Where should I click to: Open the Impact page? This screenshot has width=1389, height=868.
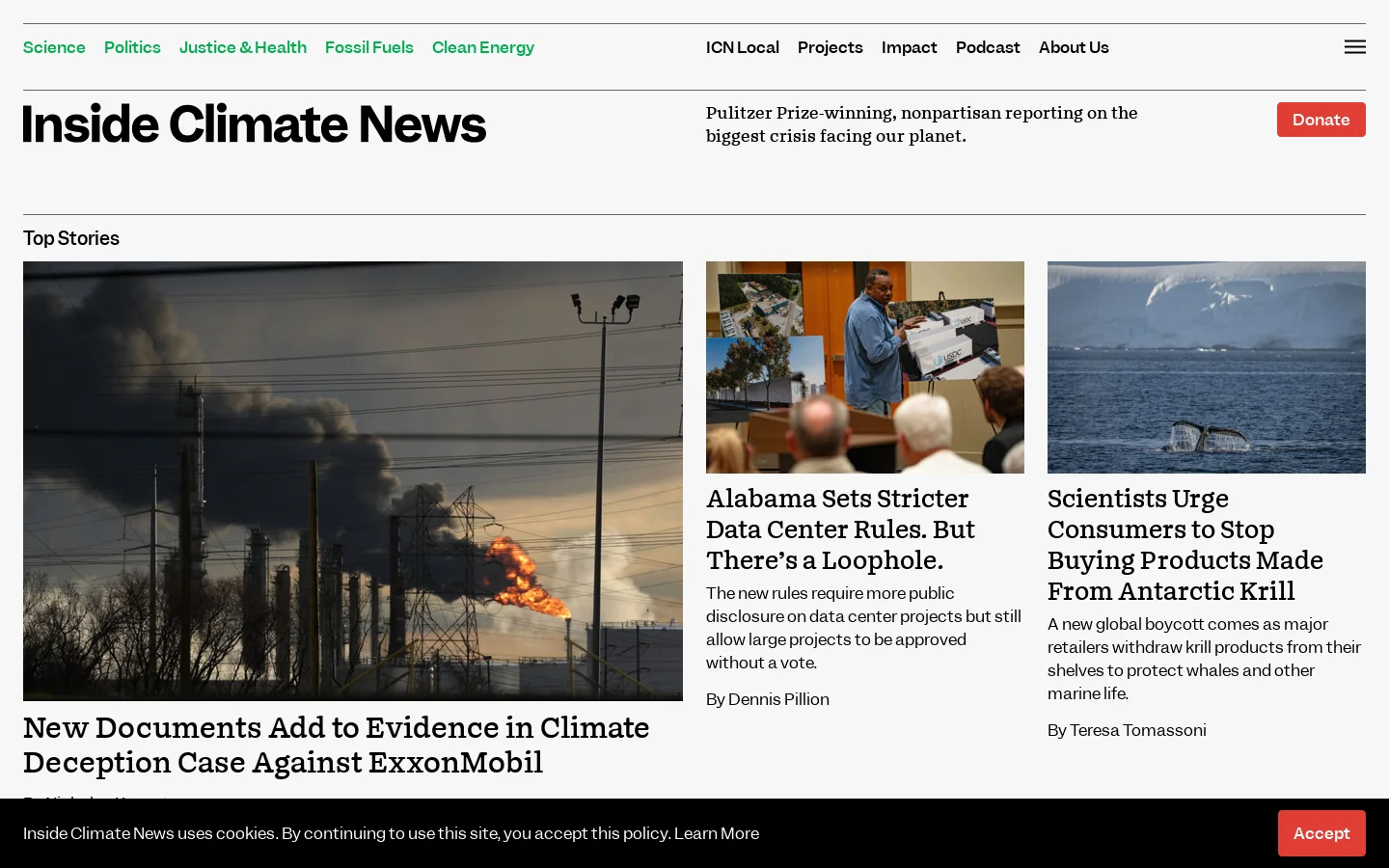pyautogui.click(x=910, y=47)
